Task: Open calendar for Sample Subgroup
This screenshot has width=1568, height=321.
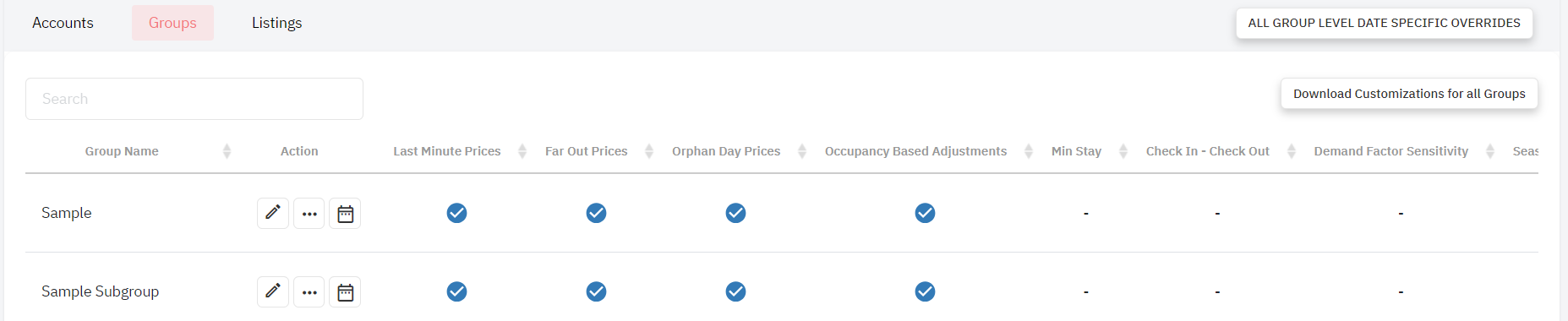Action: [x=345, y=291]
